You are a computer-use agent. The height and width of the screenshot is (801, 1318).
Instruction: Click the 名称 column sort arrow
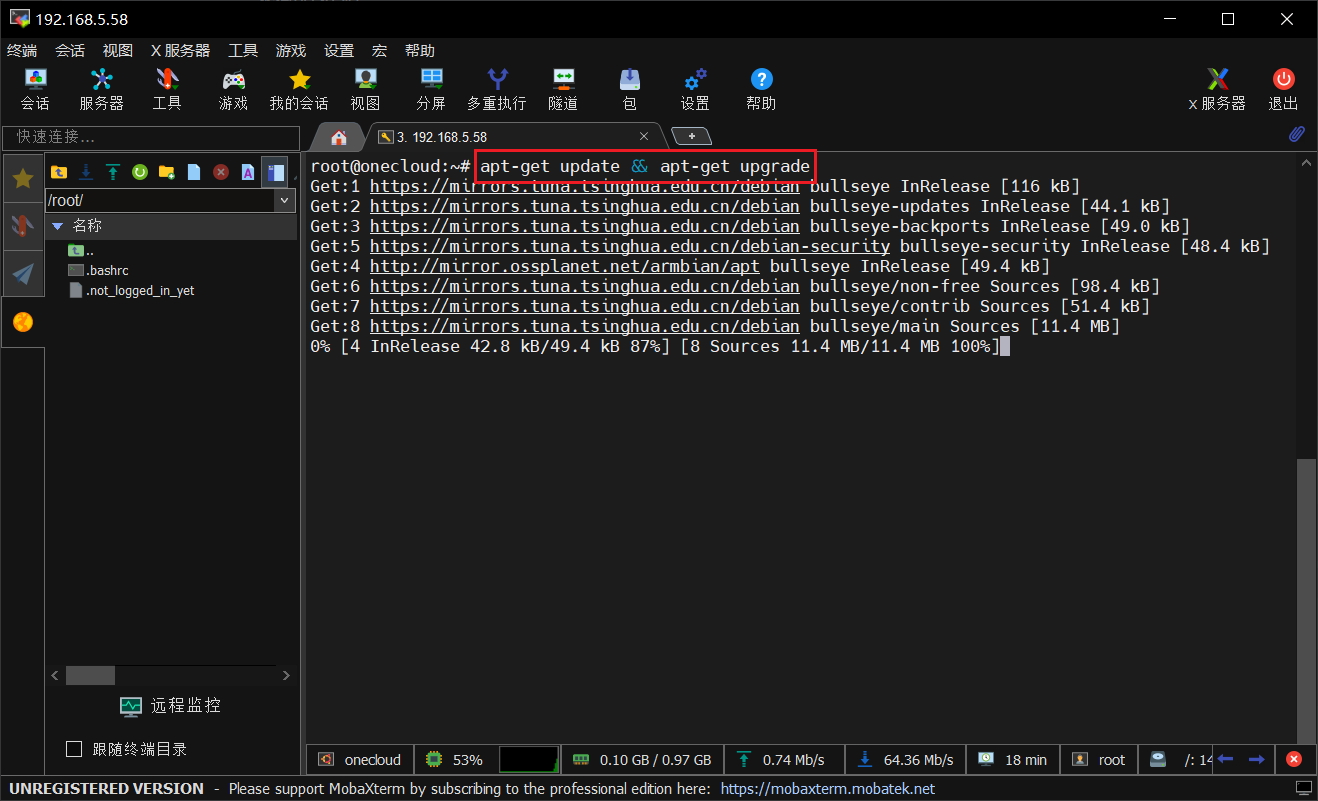pos(58,226)
